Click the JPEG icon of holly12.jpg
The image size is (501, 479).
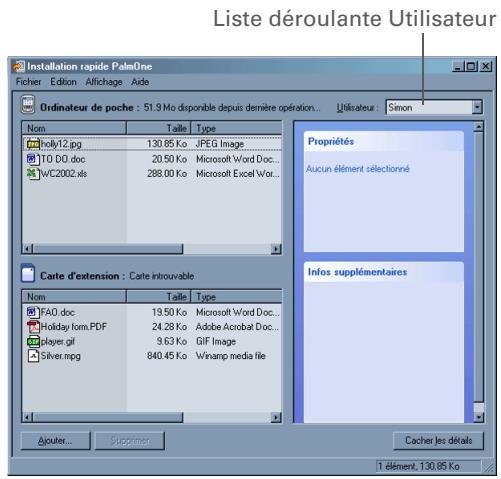click(x=33, y=144)
